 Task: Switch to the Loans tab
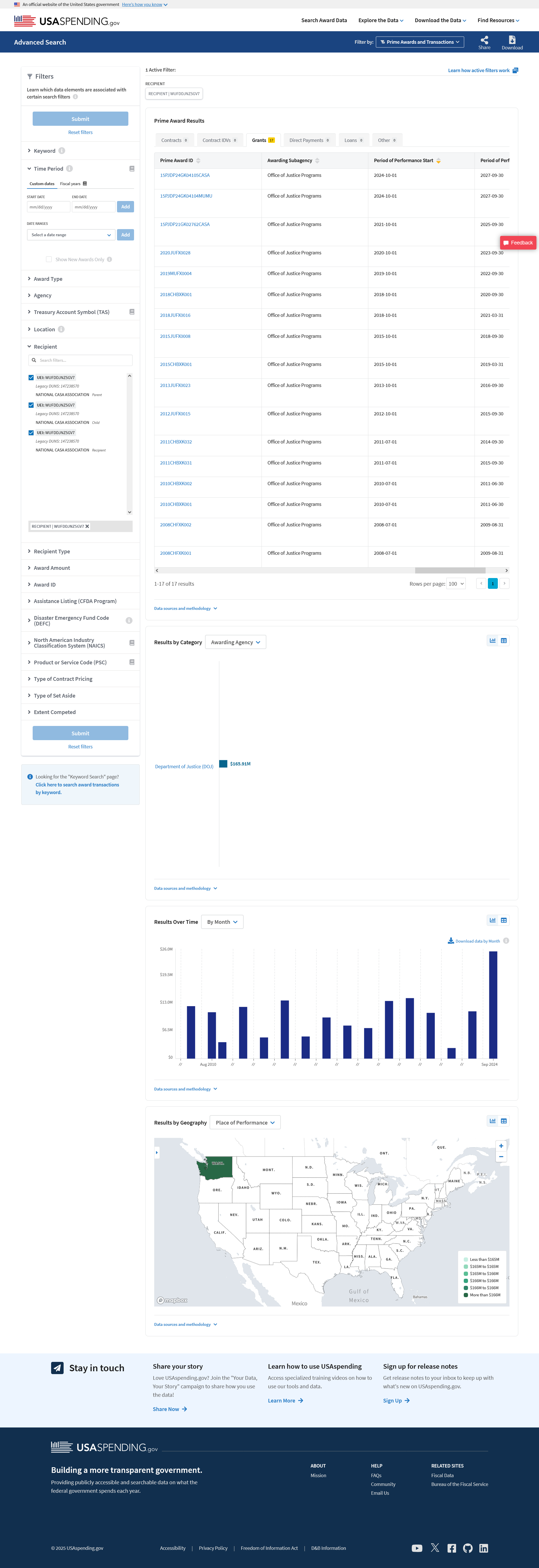click(x=354, y=140)
